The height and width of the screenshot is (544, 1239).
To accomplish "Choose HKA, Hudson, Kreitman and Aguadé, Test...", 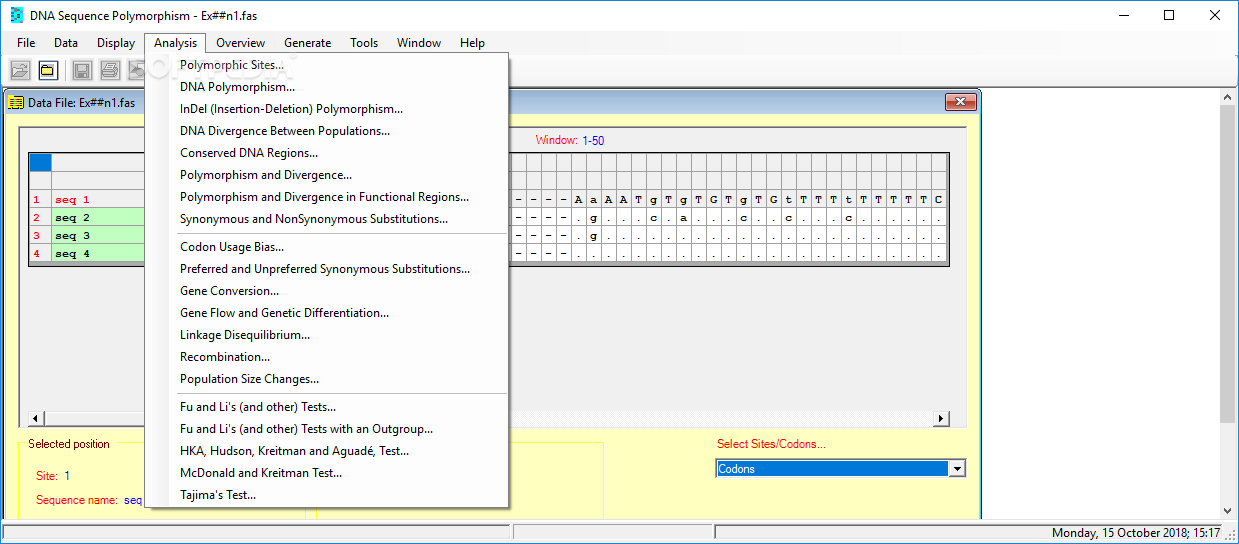I will 327,451.
